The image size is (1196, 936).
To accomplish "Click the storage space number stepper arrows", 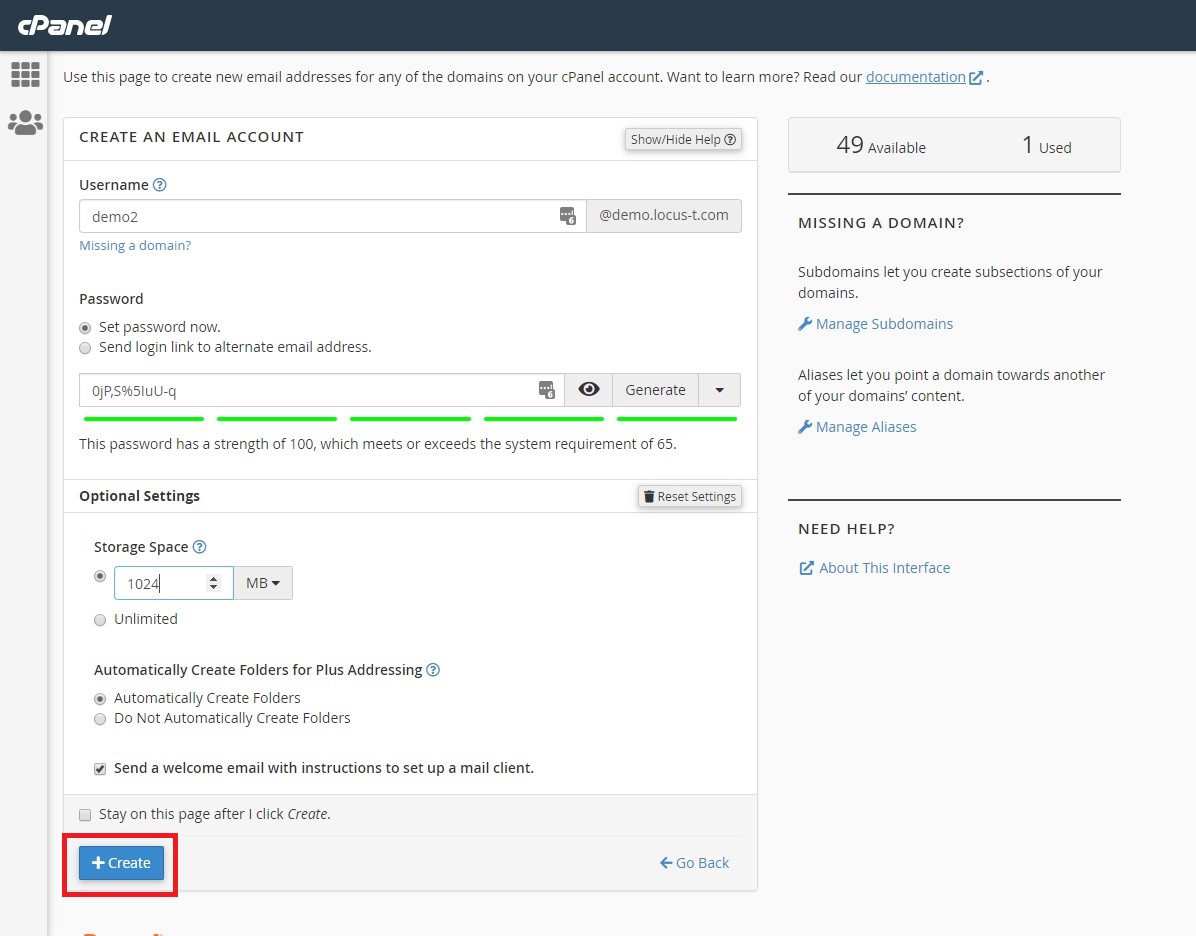I will coord(213,583).
